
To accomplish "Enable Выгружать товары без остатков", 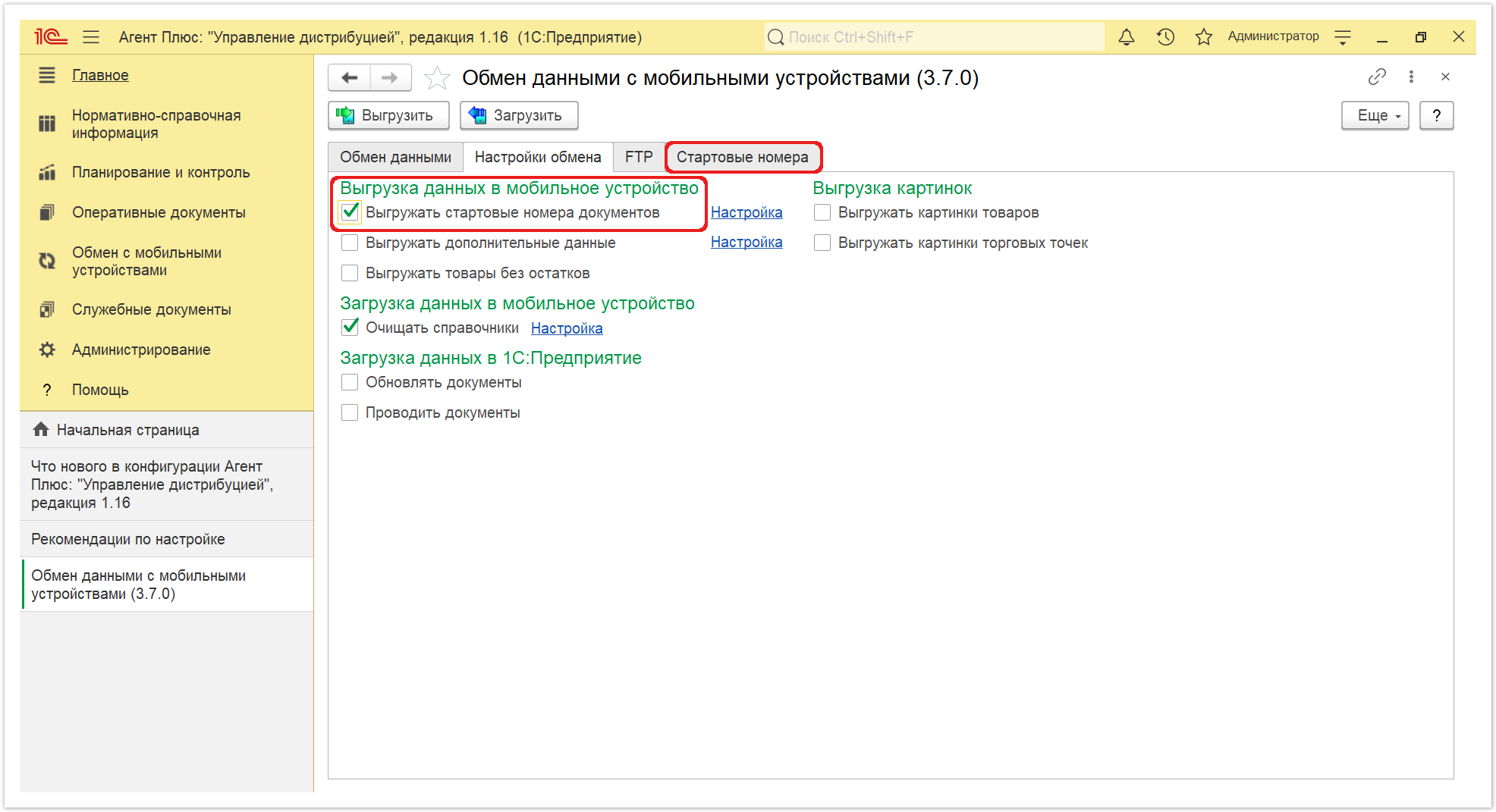I will click(350, 273).
